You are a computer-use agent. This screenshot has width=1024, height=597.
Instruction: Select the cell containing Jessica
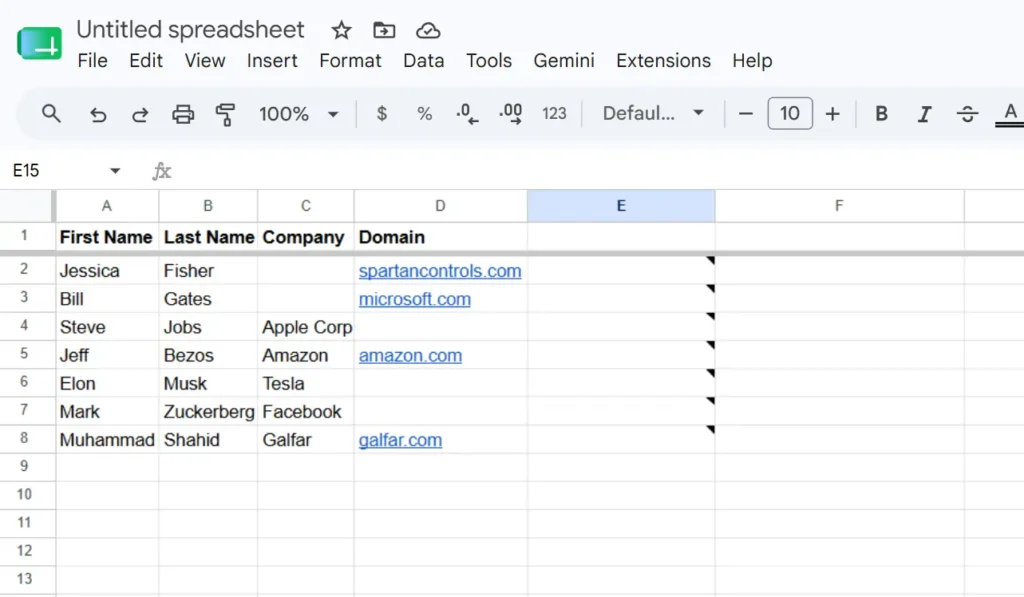coord(107,270)
